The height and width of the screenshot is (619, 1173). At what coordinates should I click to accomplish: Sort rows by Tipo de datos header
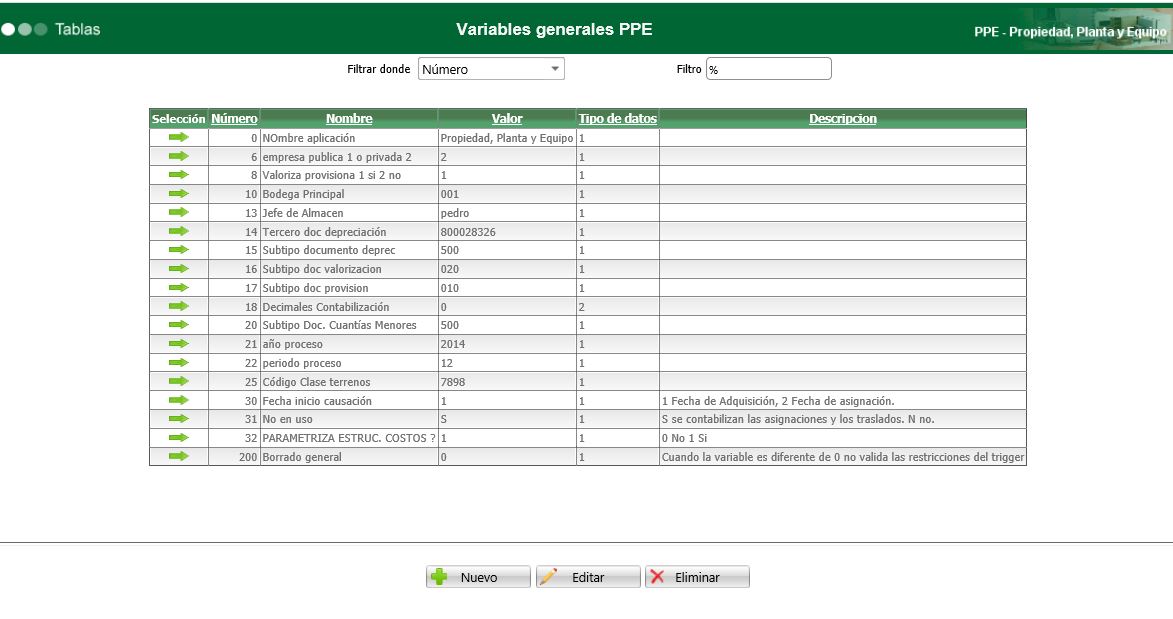coord(617,118)
